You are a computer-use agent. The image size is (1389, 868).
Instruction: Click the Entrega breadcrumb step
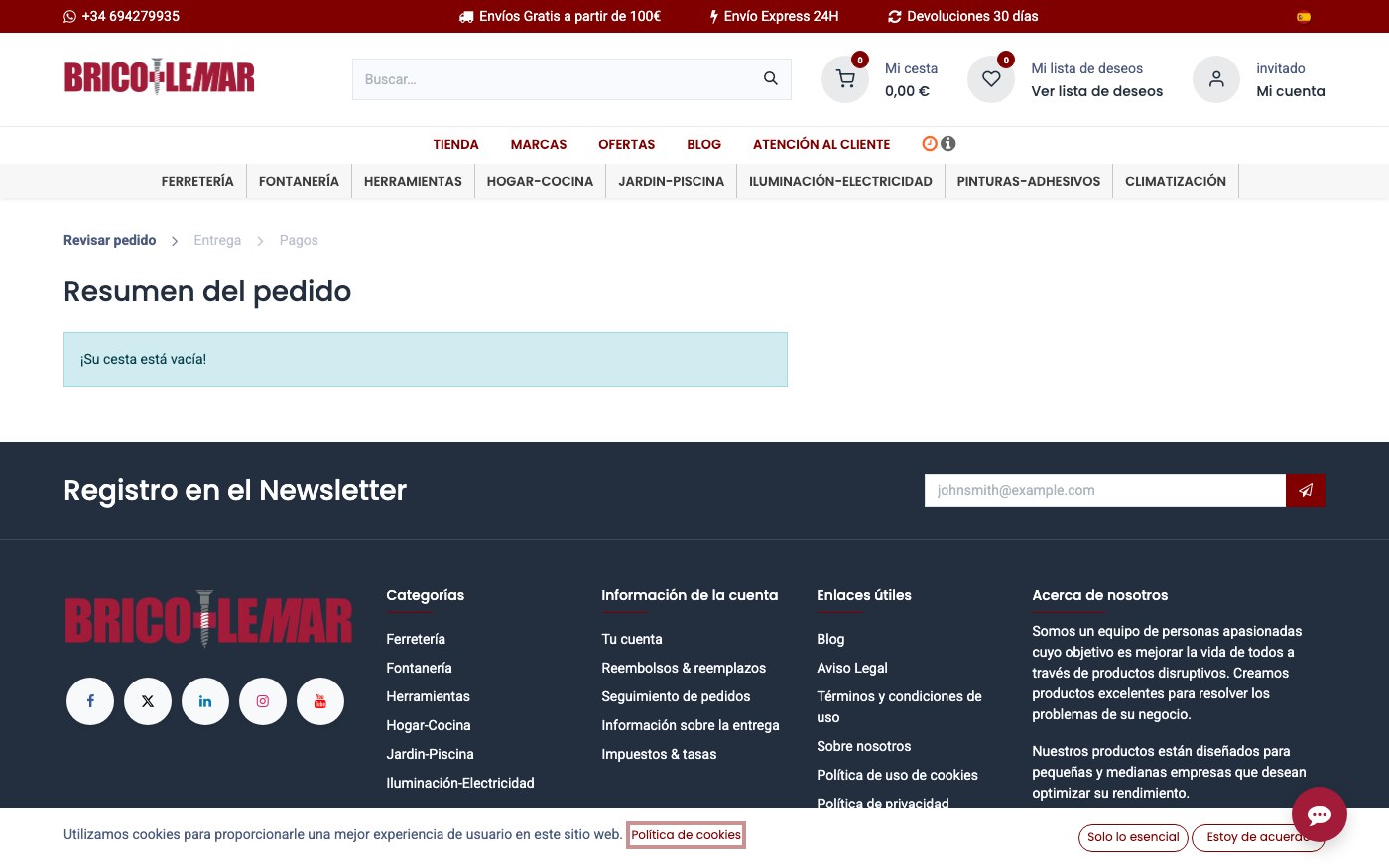pyautogui.click(x=217, y=240)
